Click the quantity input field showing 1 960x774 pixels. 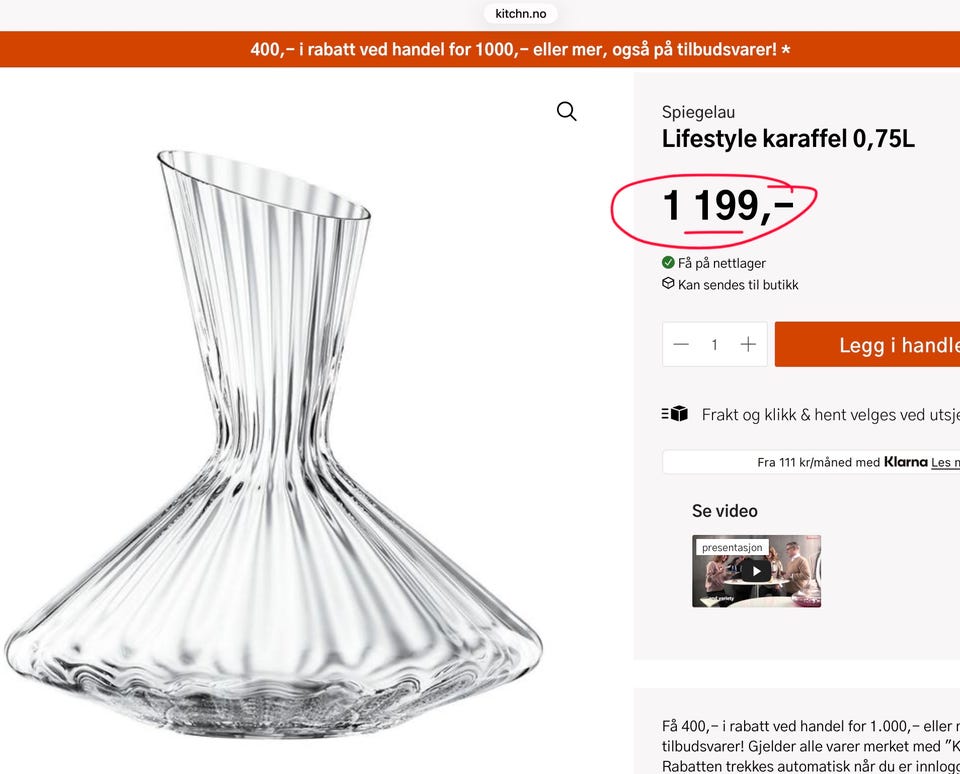pyautogui.click(x=714, y=344)
